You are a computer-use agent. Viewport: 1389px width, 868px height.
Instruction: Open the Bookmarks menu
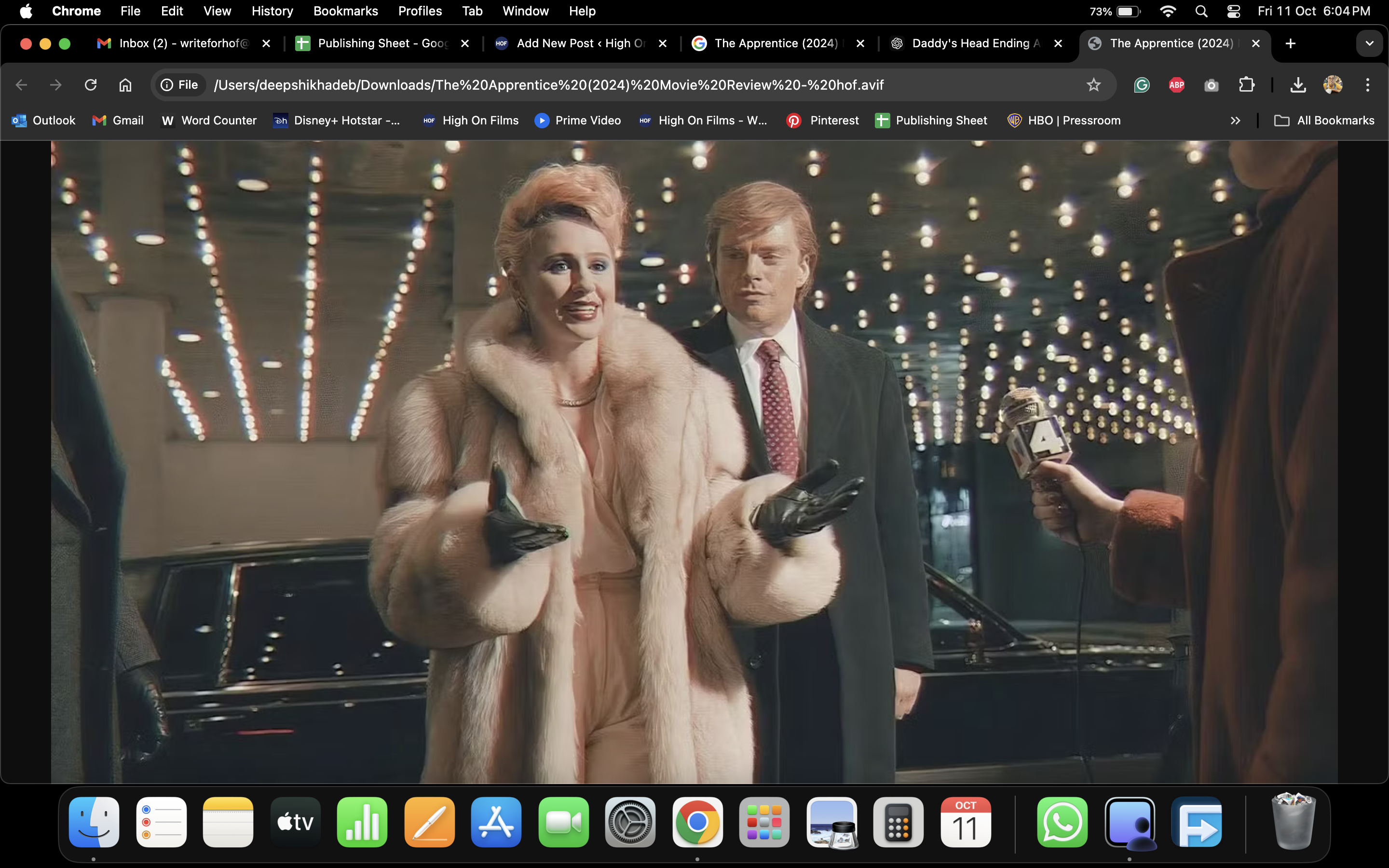point(345,12)
